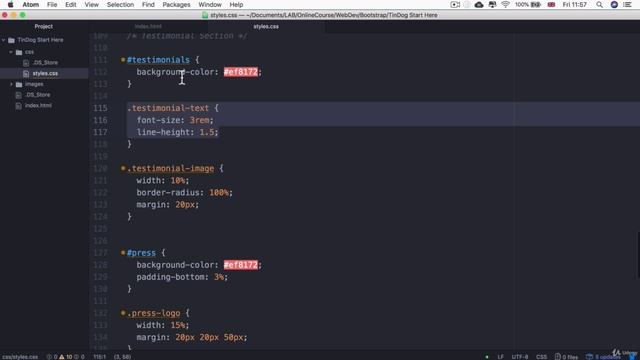Screen dimensions: 640x360
Task: Click the TinDog Start Here project folder icon
Action: coord(11,40)
